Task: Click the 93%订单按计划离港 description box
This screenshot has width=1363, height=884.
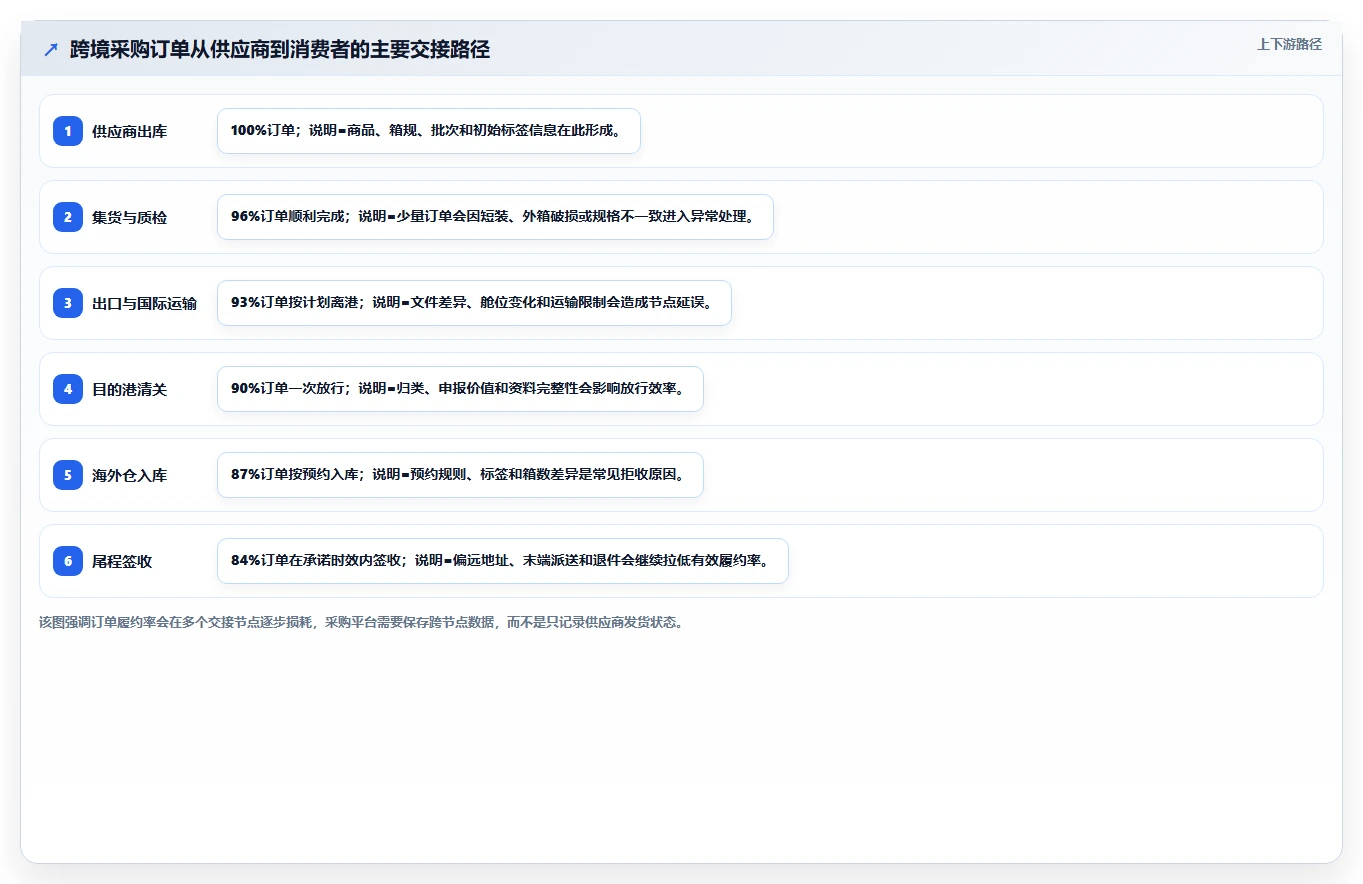Action: coord(474,303)
